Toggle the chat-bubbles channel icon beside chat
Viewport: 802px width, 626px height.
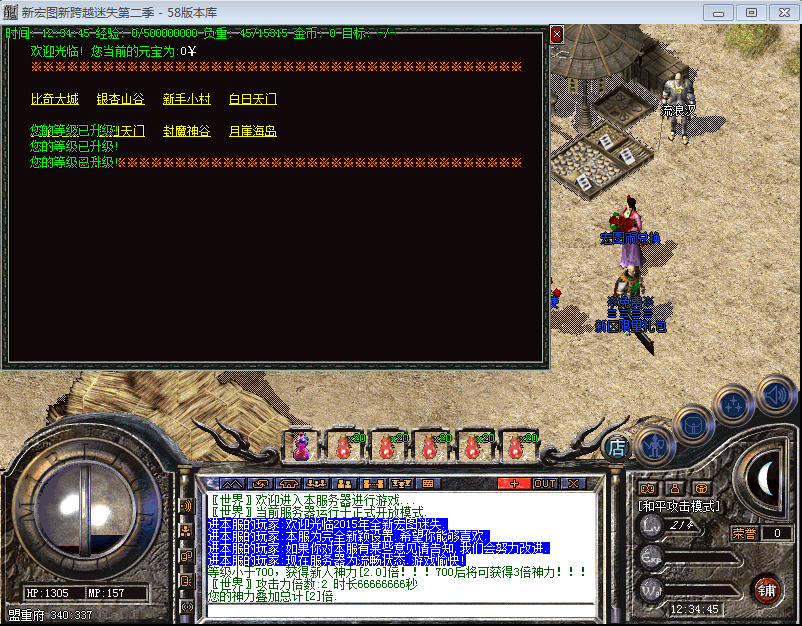[x=186, y=556]
